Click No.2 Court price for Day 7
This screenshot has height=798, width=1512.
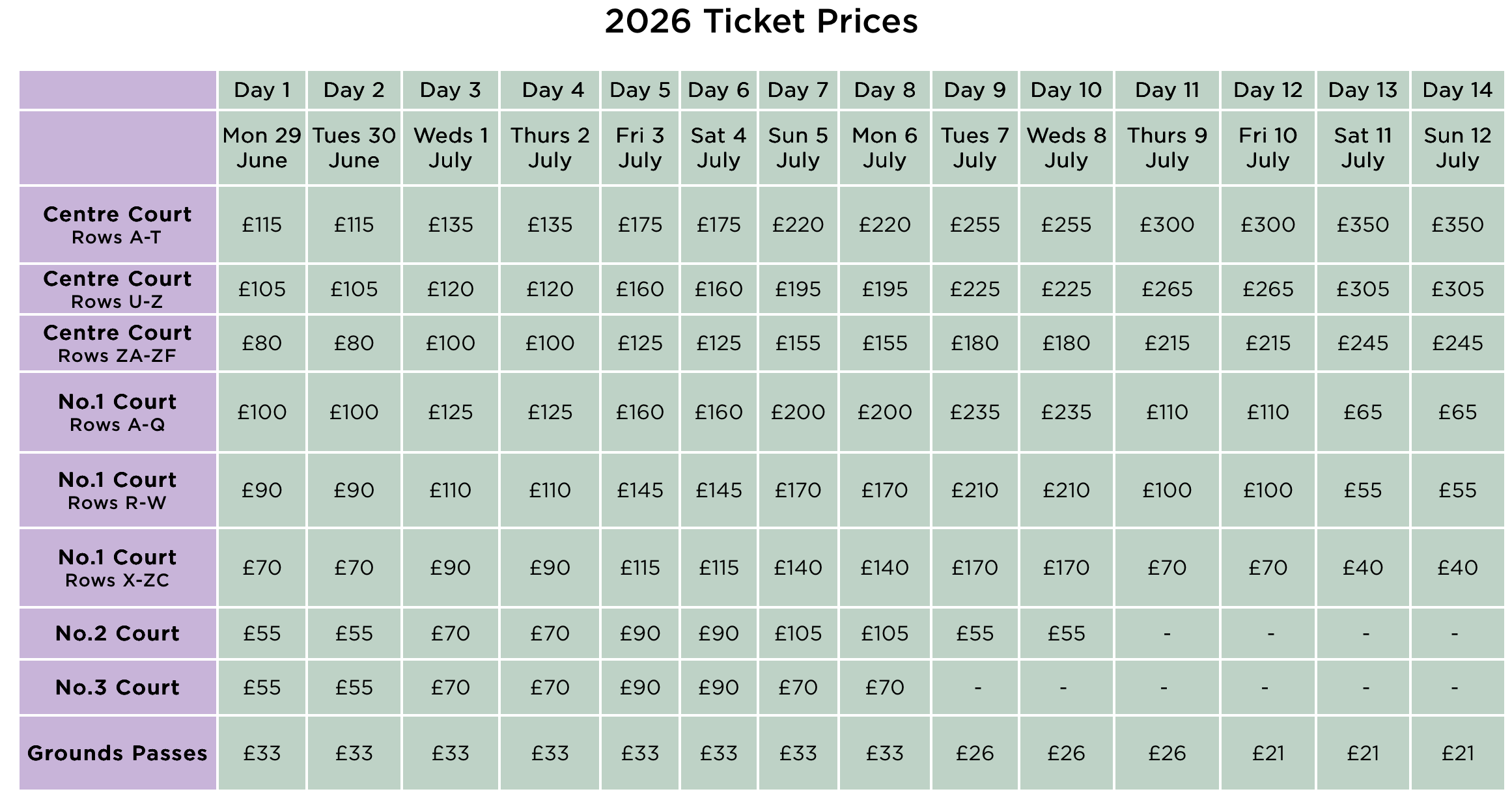(x=798, y=633)
